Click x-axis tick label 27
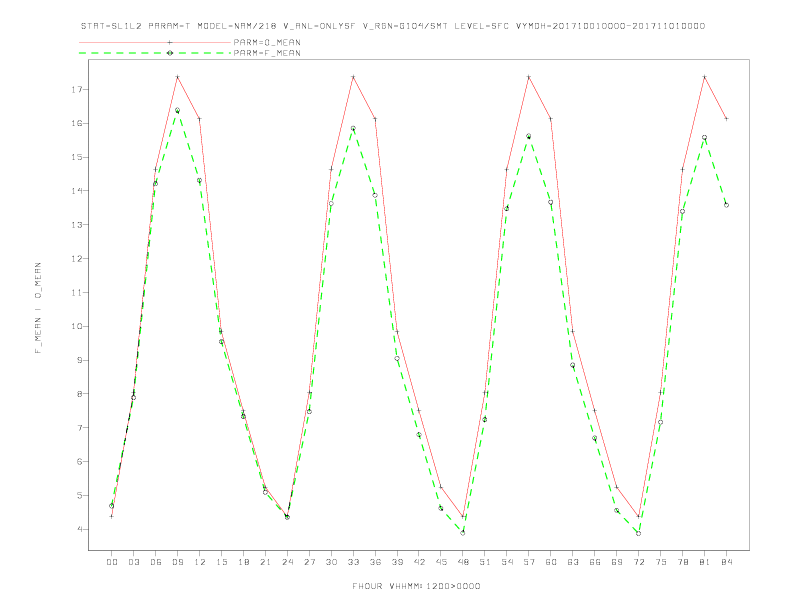Screen dimensions: 792x612 309,562
